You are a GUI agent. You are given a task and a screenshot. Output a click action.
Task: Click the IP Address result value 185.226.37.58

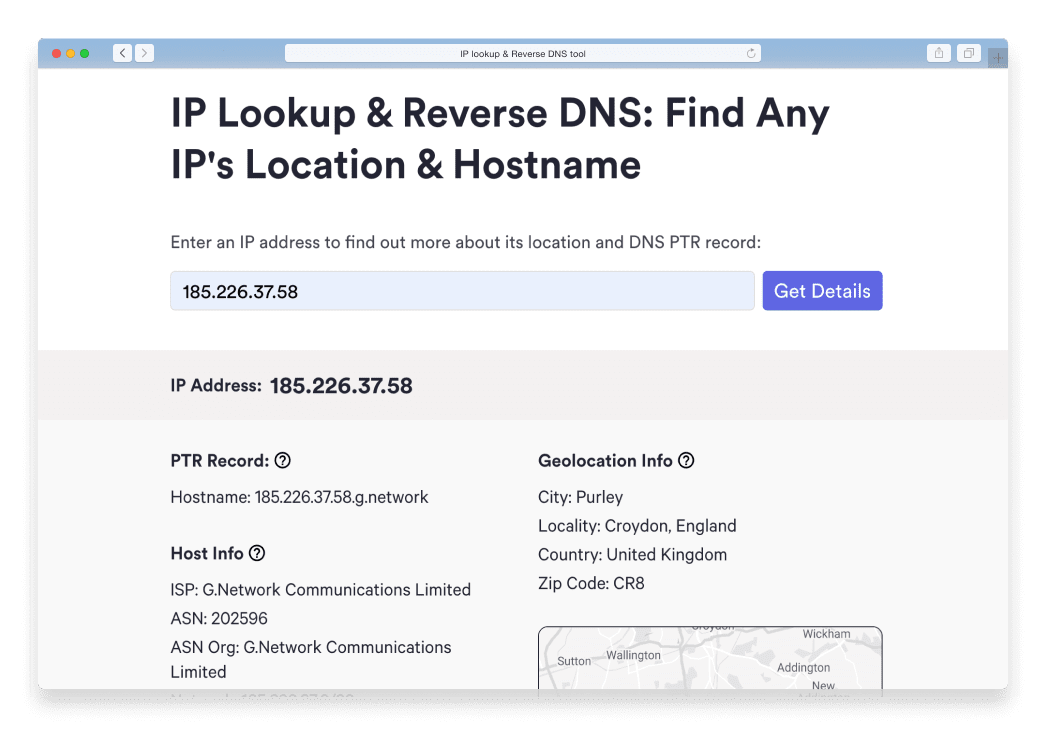[341, 385]
